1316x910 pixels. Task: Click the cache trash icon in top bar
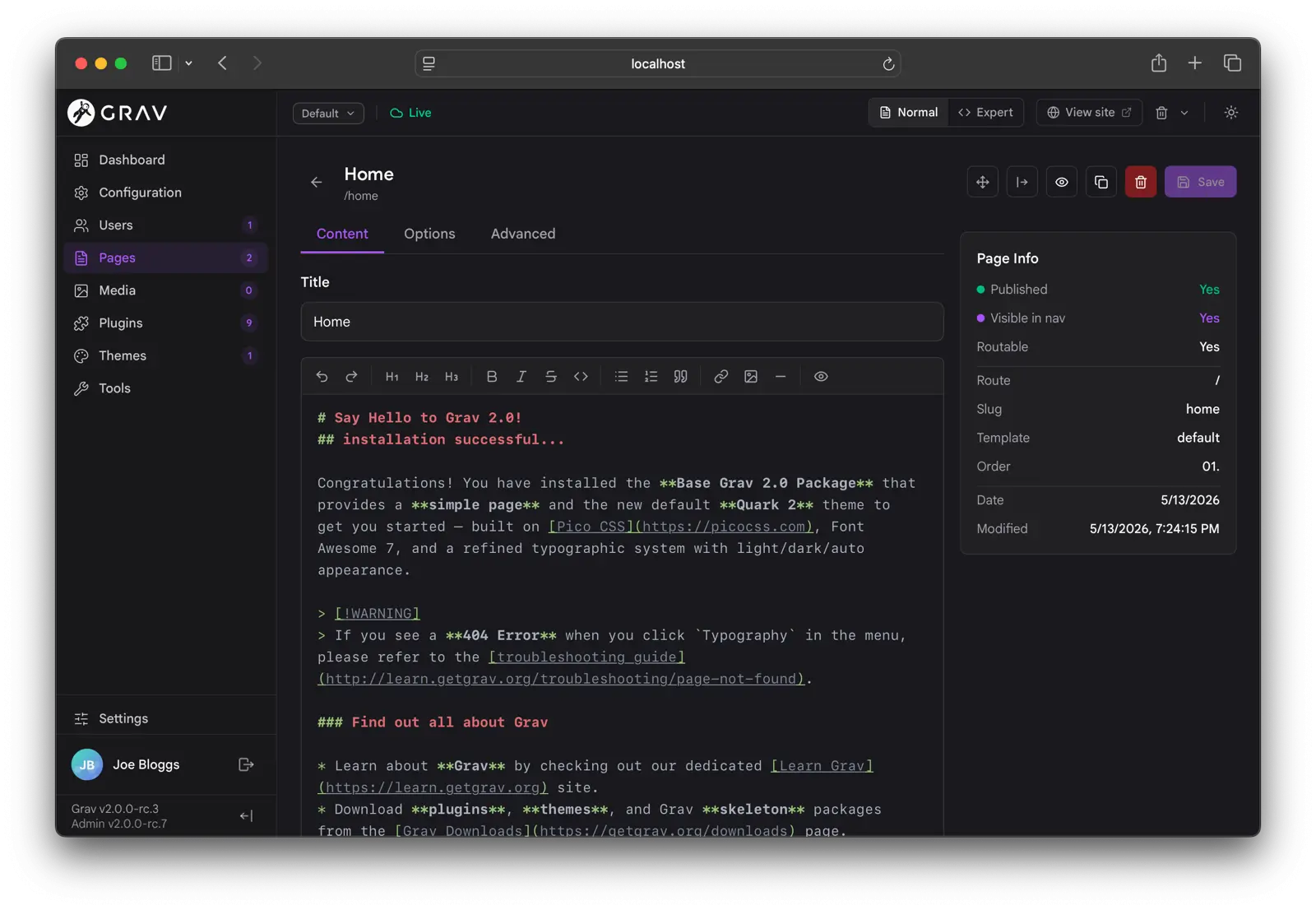(x=1161, y=113)
